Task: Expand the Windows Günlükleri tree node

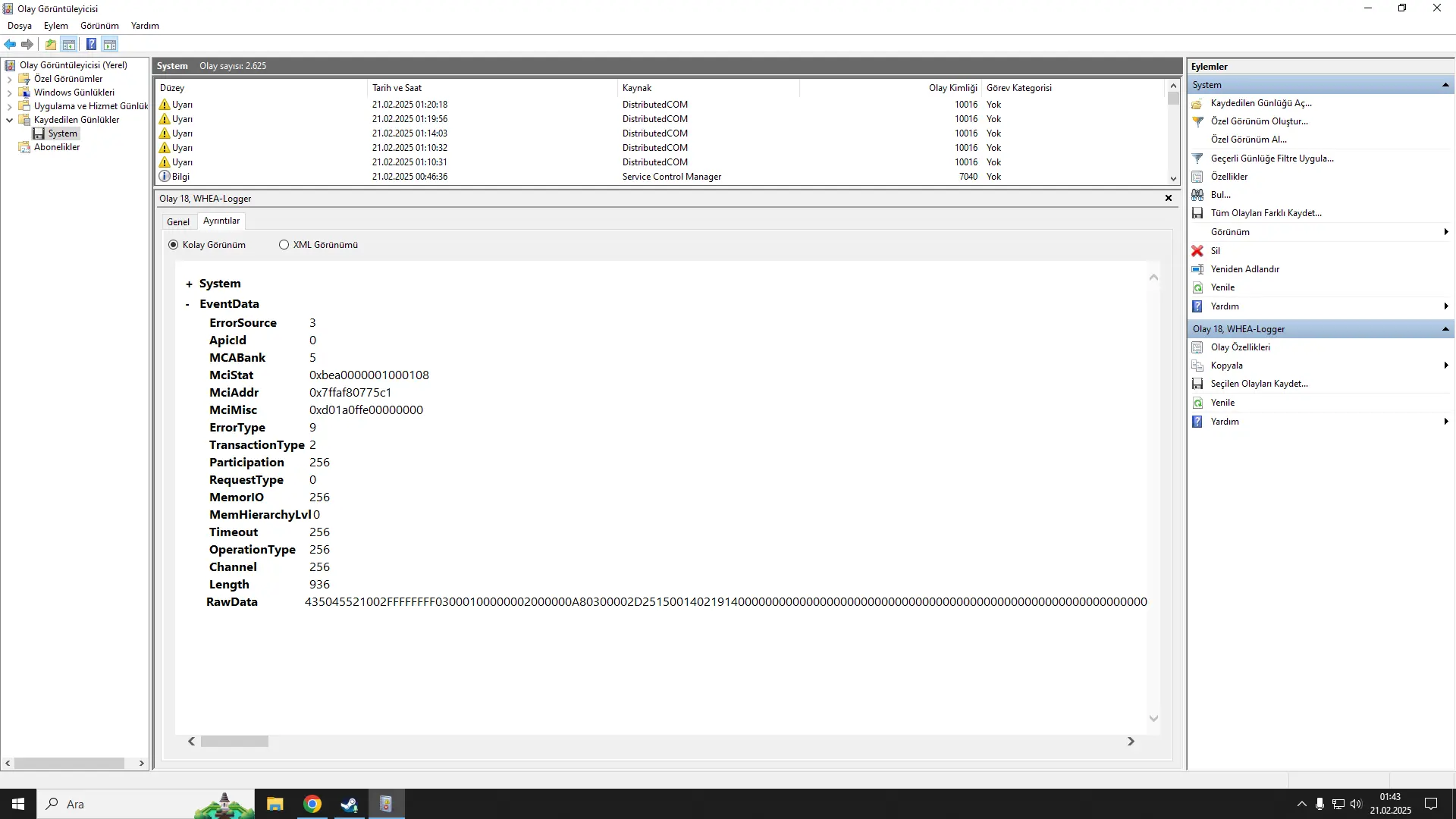Action: [10, 93]
